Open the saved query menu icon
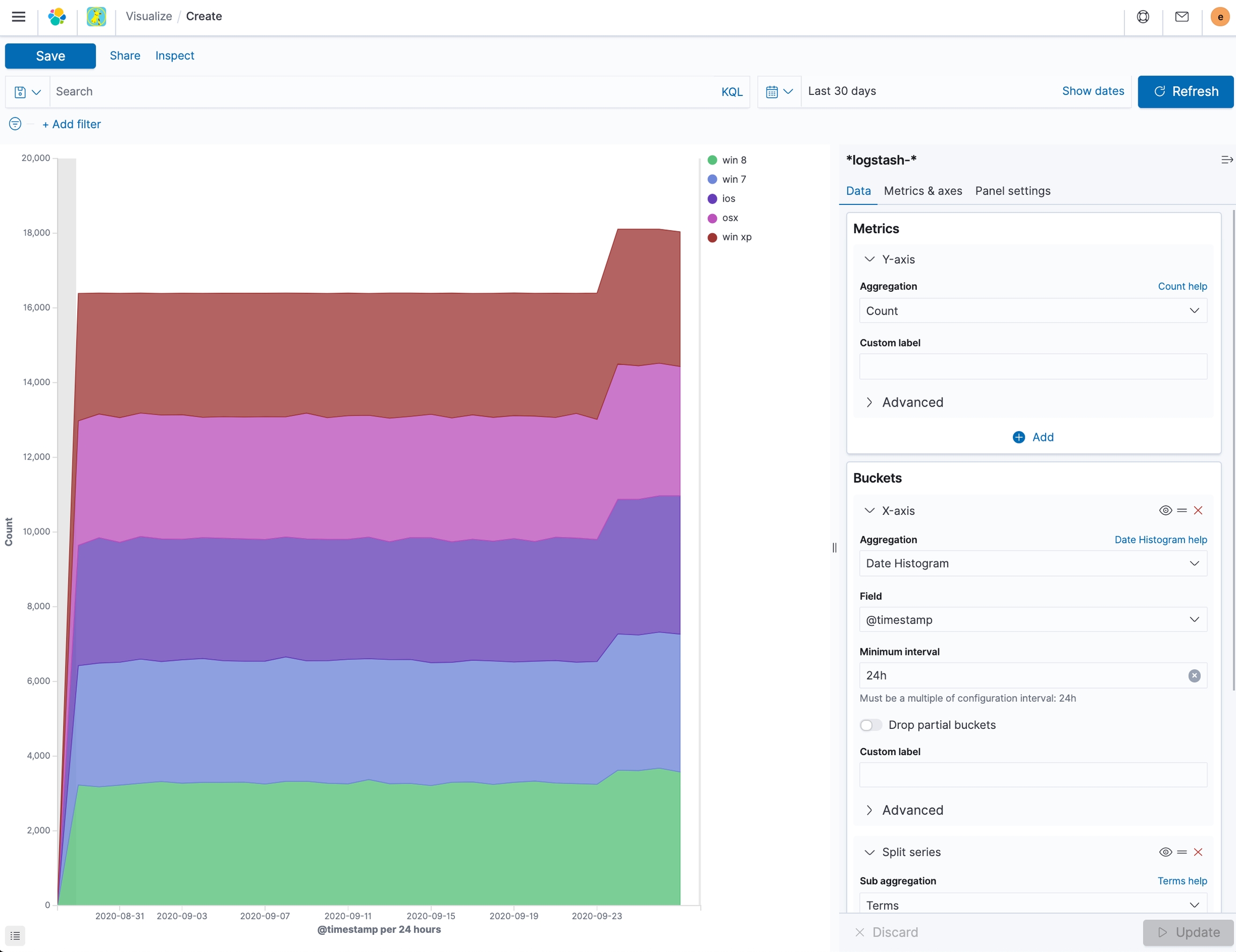1236x952 pixels. pyautogui.click(x=27, y=92)
